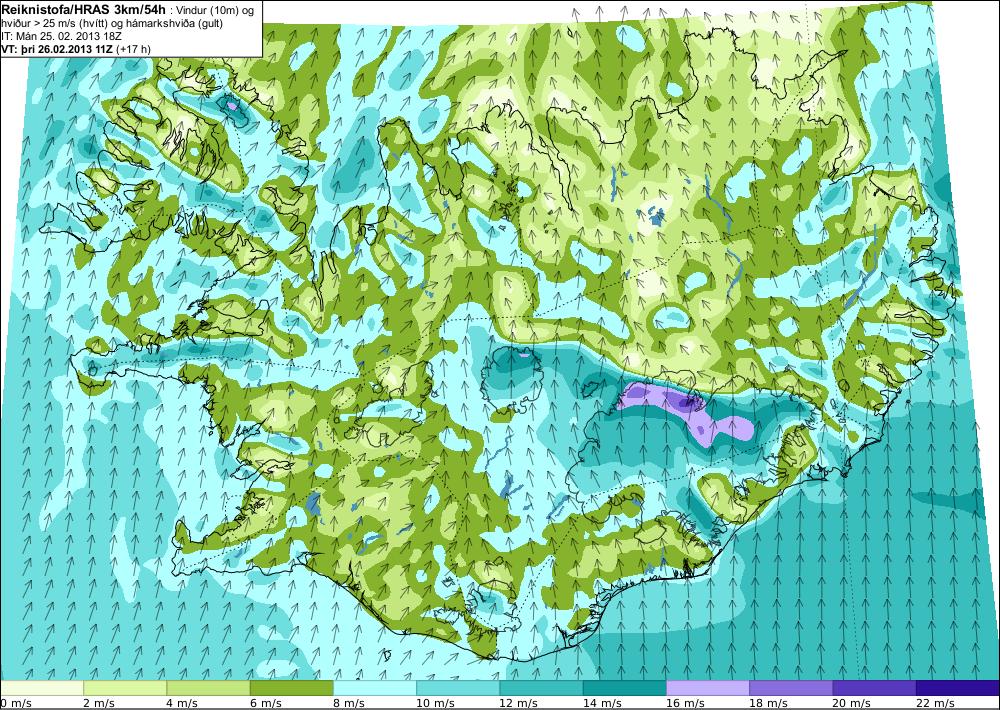Click the light green 2–4 m/s legend swatch
This screenshot has width=1000, height=710.
(125, 688)
